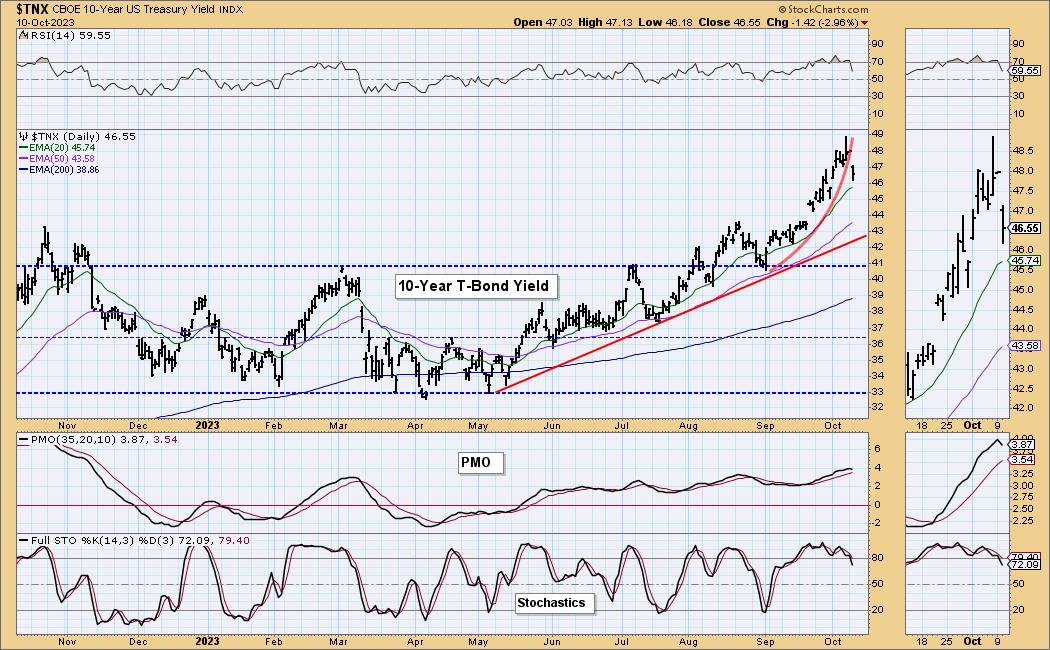Screen dimensions: 1050x650
Task: Click the 'PMO(35,20,10) 3.87, 3.54' label
Action: 104,439
